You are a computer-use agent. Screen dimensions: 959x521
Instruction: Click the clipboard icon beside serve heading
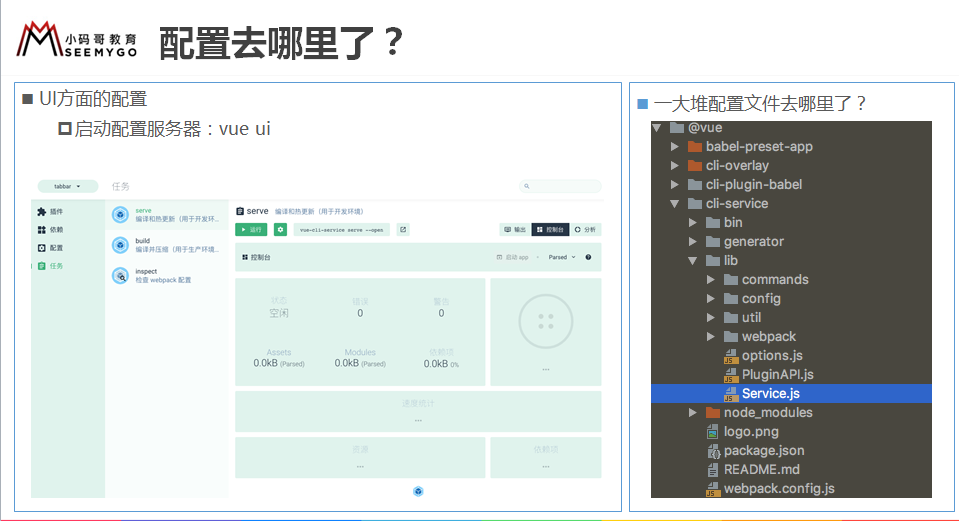(240, 211)
